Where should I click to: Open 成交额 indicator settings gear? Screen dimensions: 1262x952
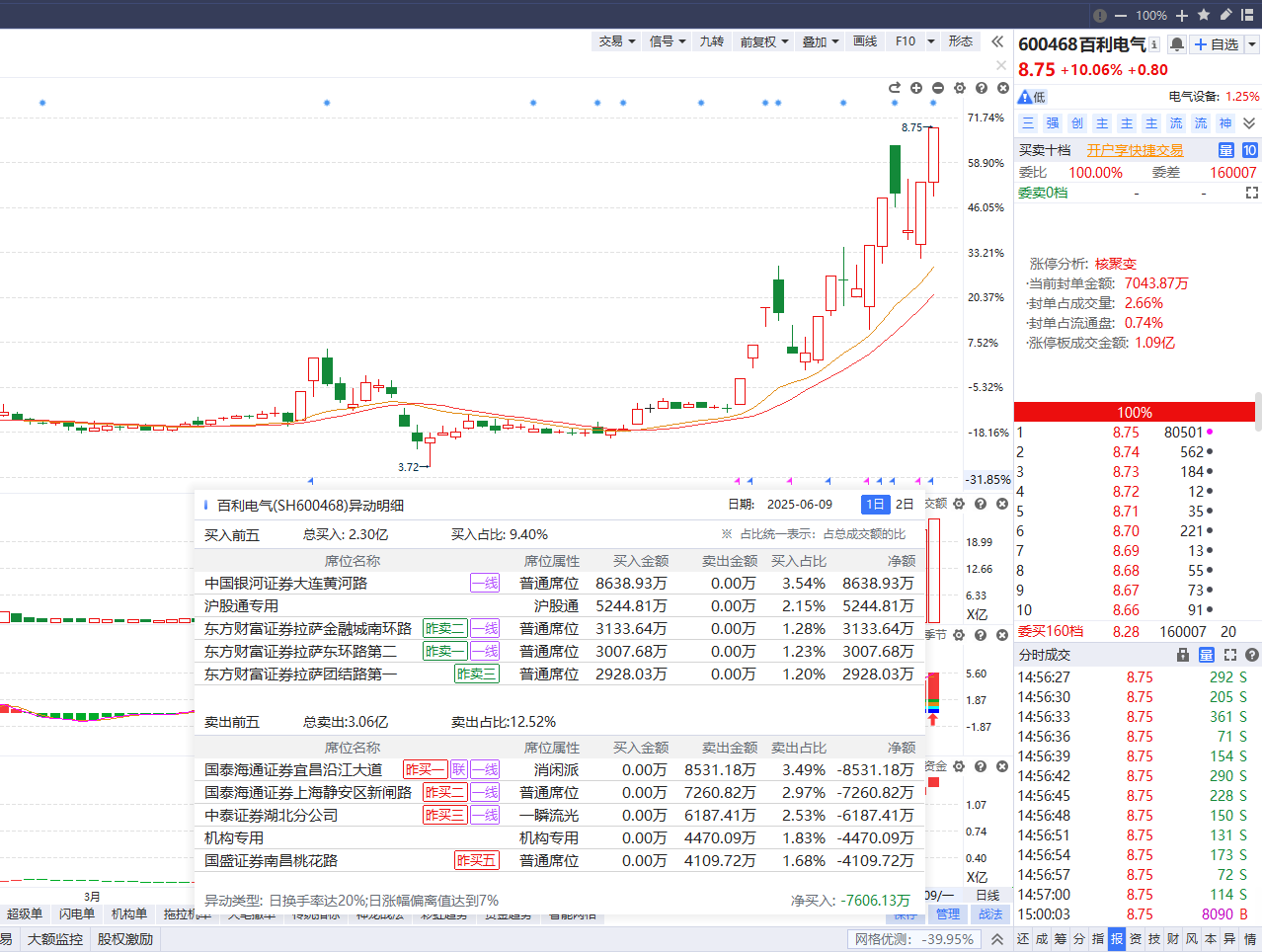959,504
